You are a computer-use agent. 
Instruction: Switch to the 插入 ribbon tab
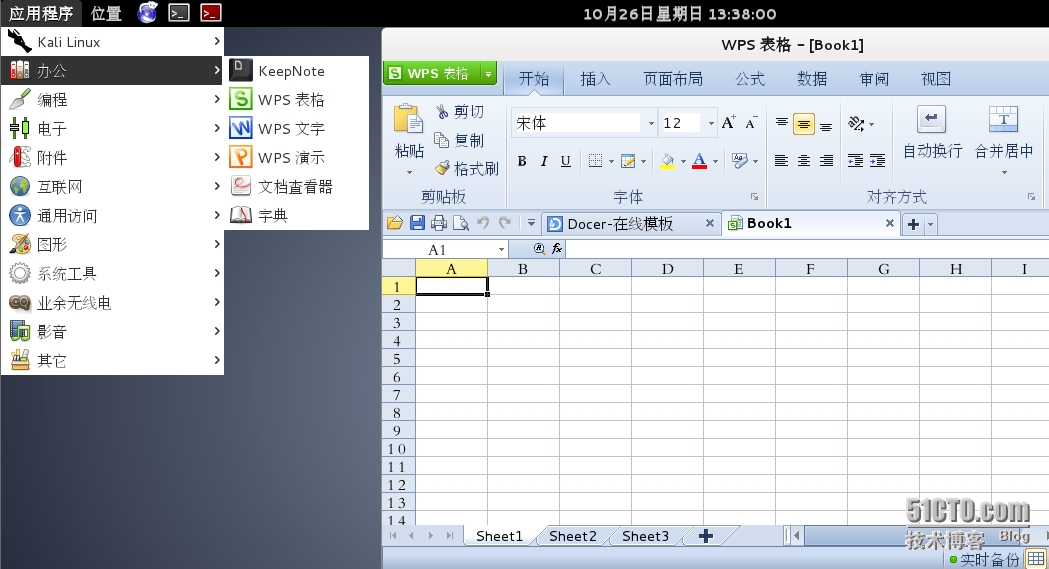(595, 79)
